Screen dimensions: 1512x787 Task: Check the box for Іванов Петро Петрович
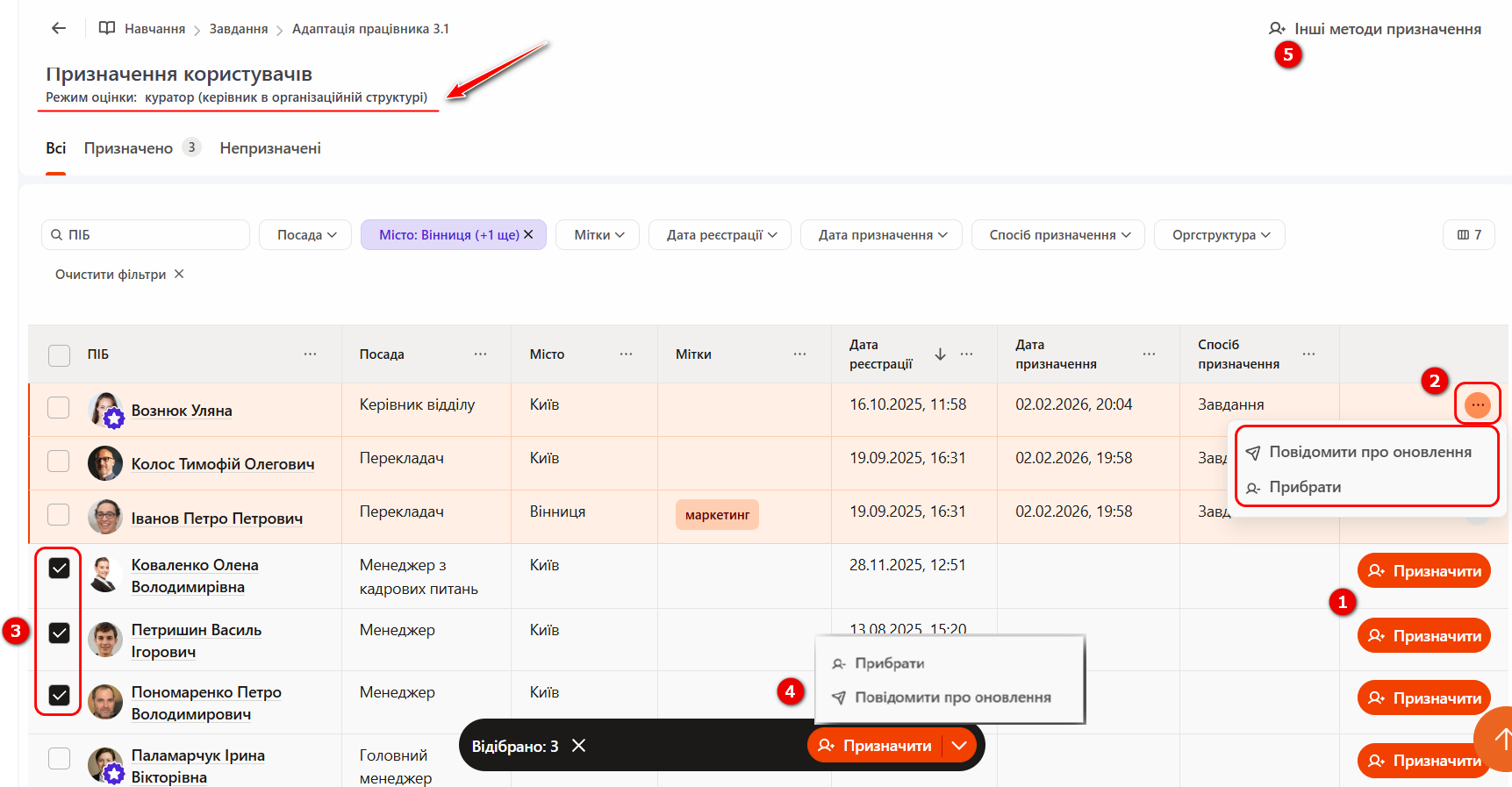[x=59, y=515]
